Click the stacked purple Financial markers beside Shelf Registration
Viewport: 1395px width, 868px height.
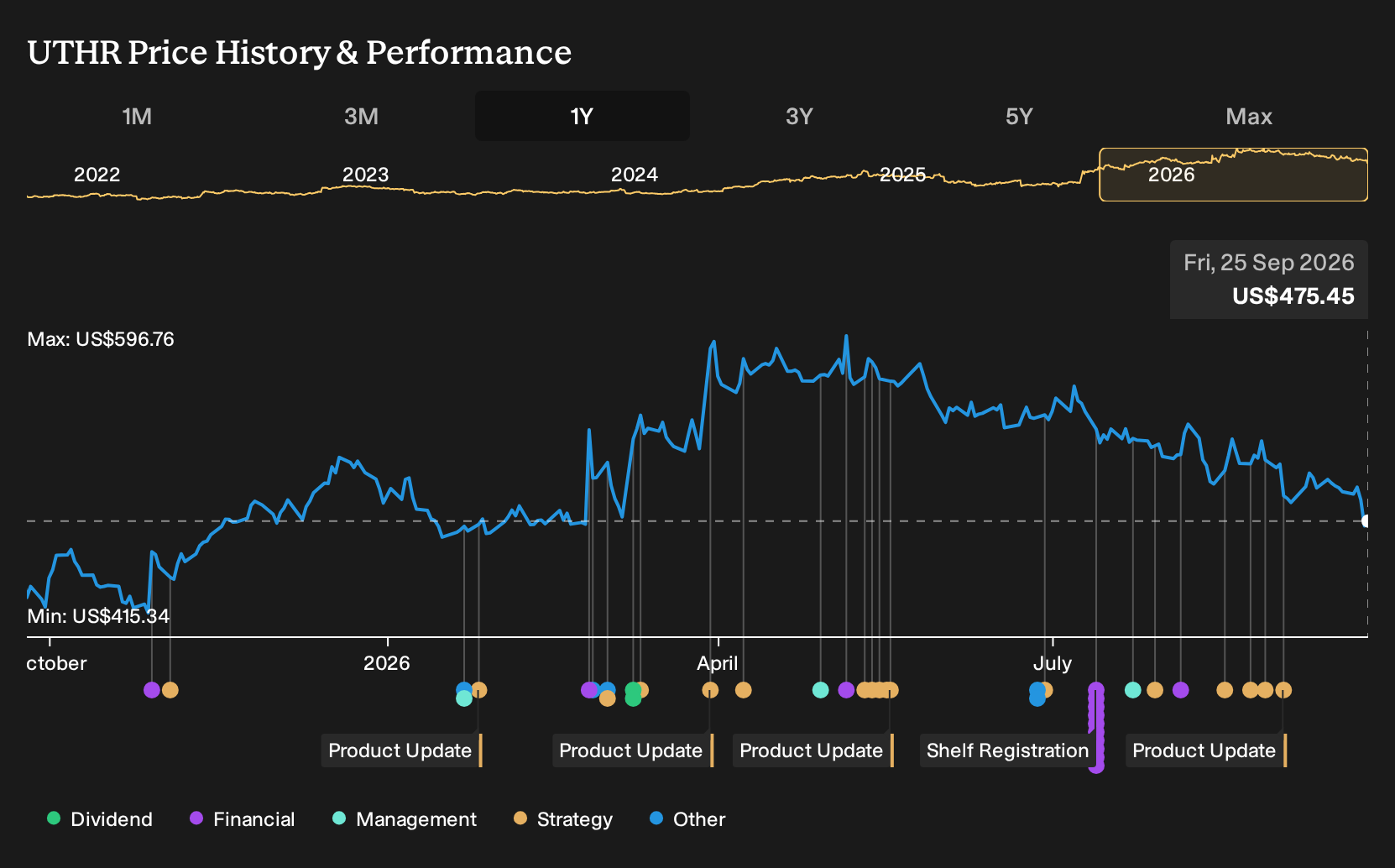[x=1096, y=727]
